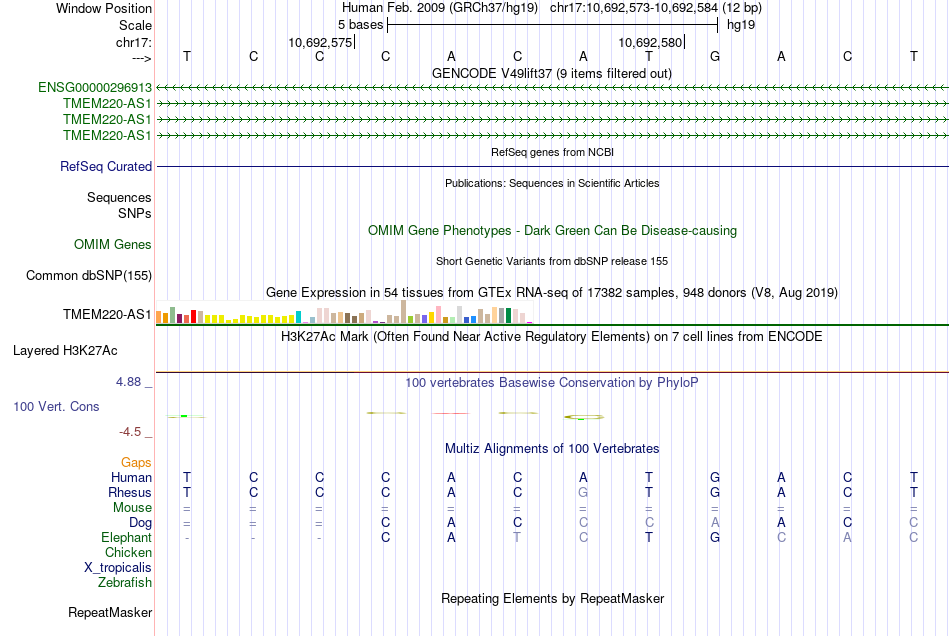Click the ENSG00000296913 arrowed transcript line
The image size is (950, 636).
click(552, 88)
